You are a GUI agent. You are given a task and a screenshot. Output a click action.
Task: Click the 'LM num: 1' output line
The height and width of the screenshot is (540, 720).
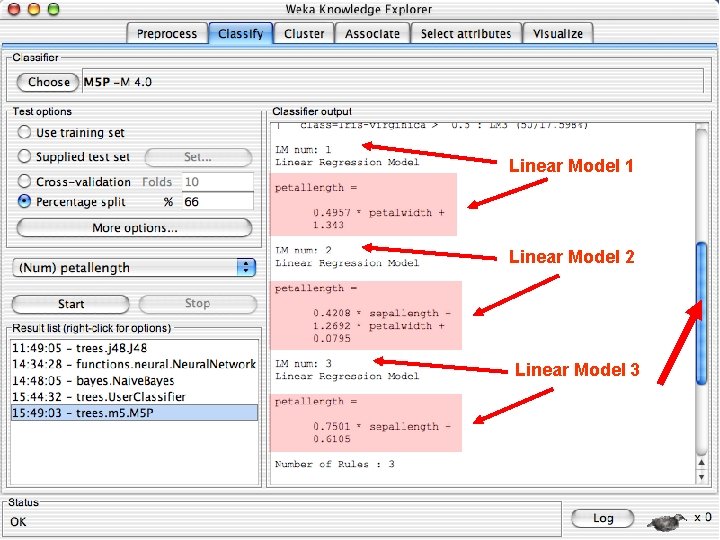(x=303, y=150)
